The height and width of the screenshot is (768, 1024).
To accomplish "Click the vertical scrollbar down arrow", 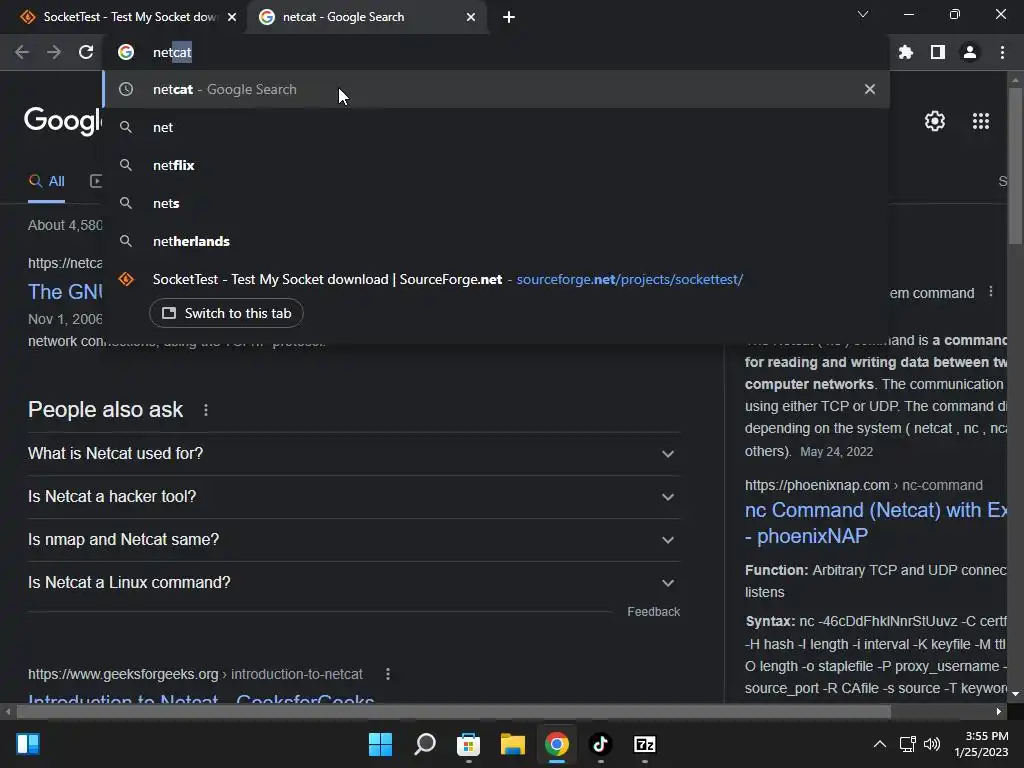I will [x=1015, y=694].
